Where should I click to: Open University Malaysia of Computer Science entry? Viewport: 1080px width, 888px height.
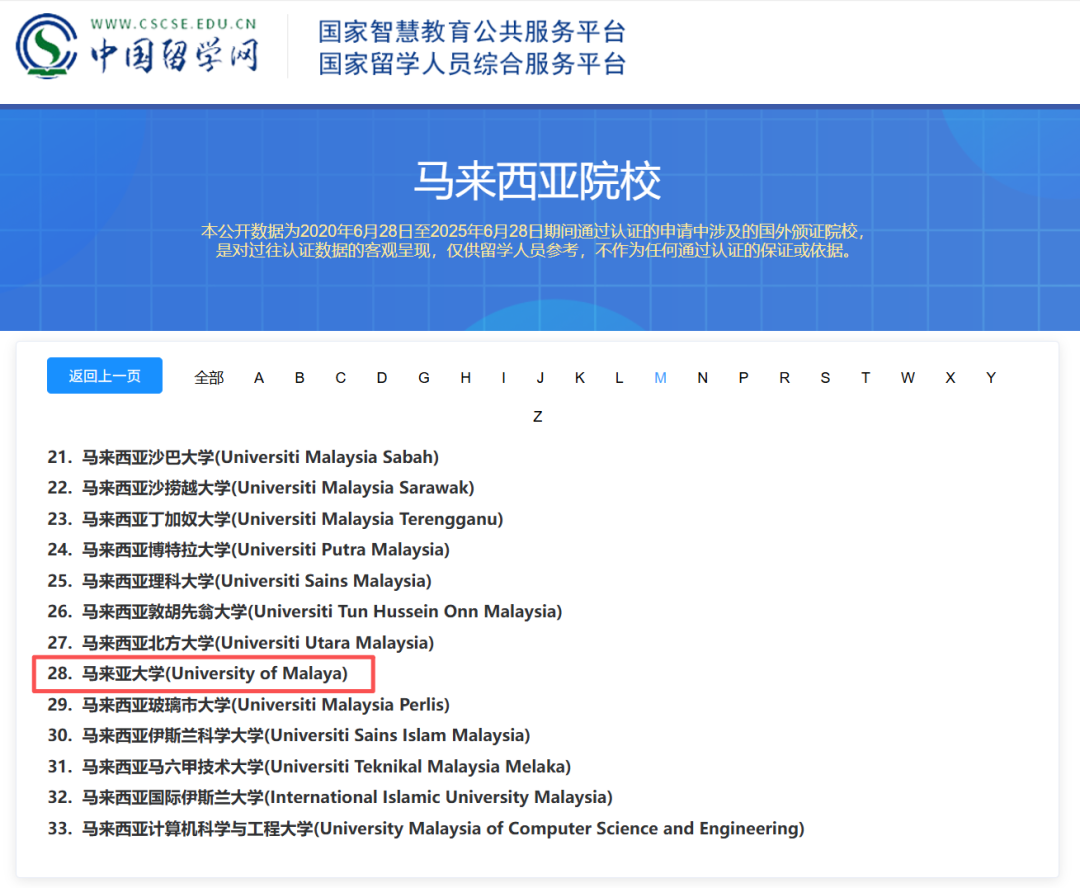click(x=426, y=828)
